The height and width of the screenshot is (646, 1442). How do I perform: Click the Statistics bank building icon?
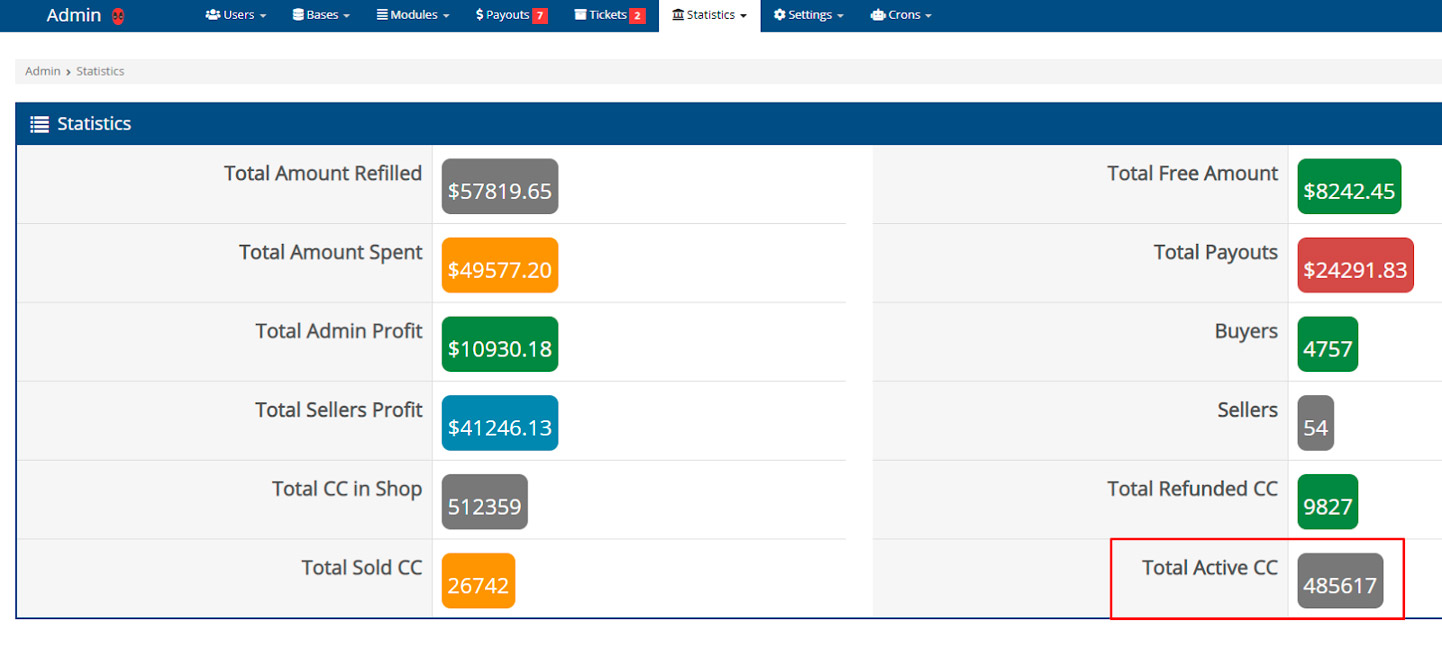click(x=679, y=15)
